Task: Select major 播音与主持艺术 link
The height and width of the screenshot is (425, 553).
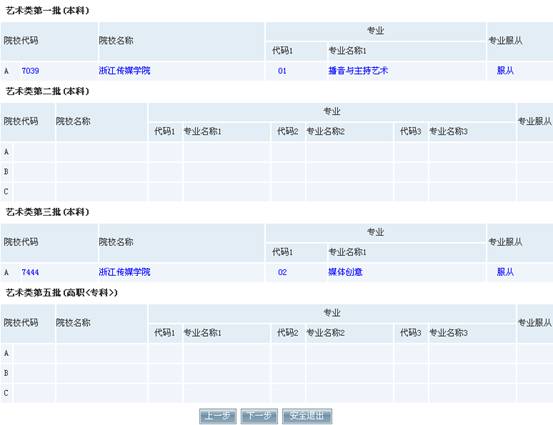Action: [x=358, y=71]
